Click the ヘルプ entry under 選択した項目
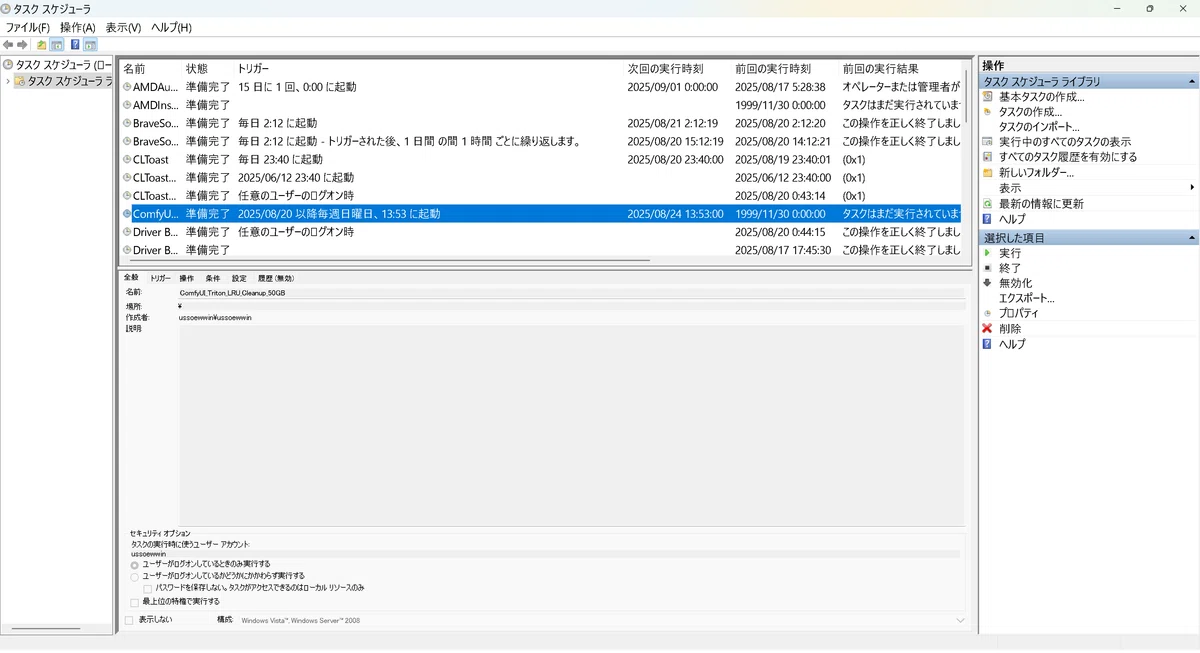The image size is (1200, 653). click(x=1012, y=344)
